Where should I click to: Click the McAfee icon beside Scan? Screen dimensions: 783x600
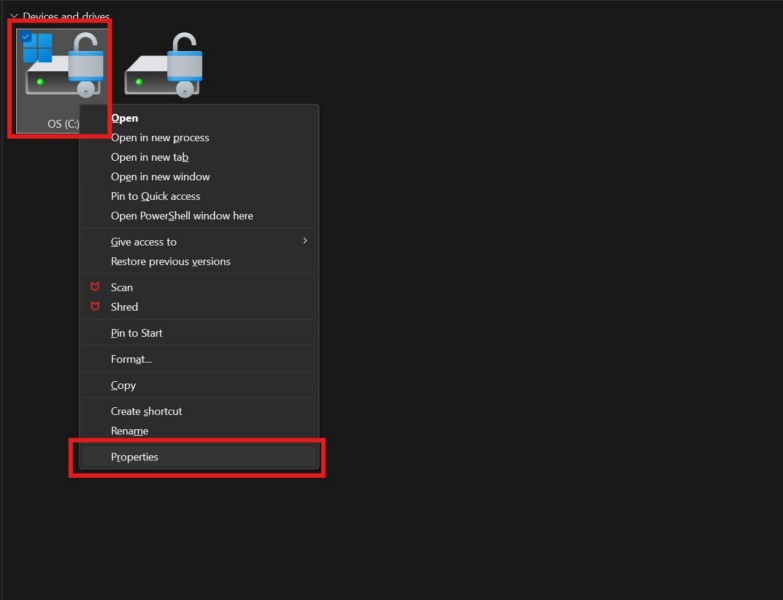pos(95,287)
